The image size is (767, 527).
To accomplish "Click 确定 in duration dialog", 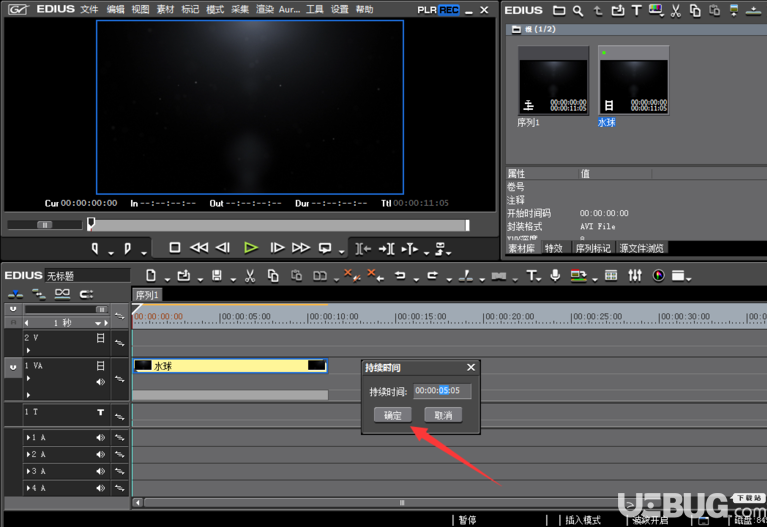I will [x=393, y=415].
